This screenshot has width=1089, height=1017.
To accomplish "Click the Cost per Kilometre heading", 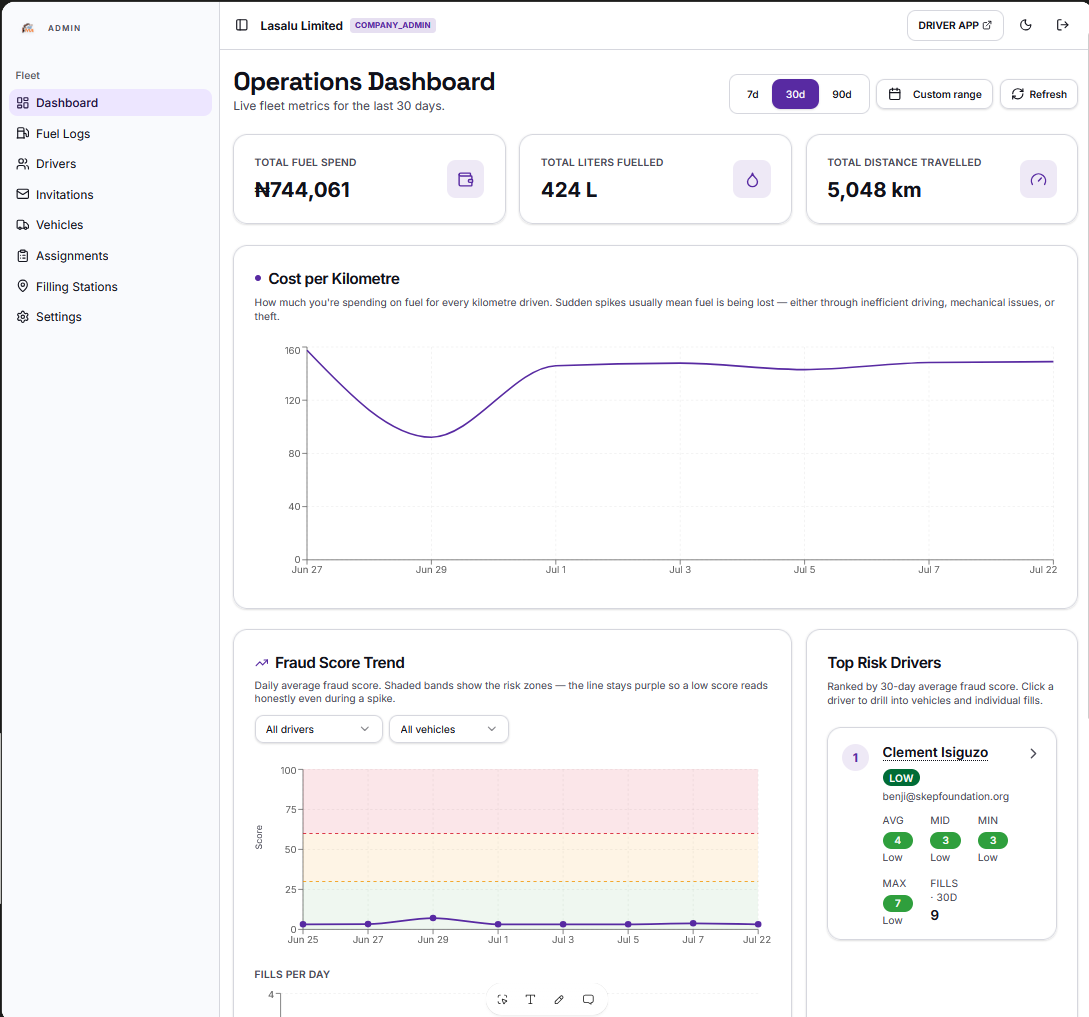I will 333,279.
